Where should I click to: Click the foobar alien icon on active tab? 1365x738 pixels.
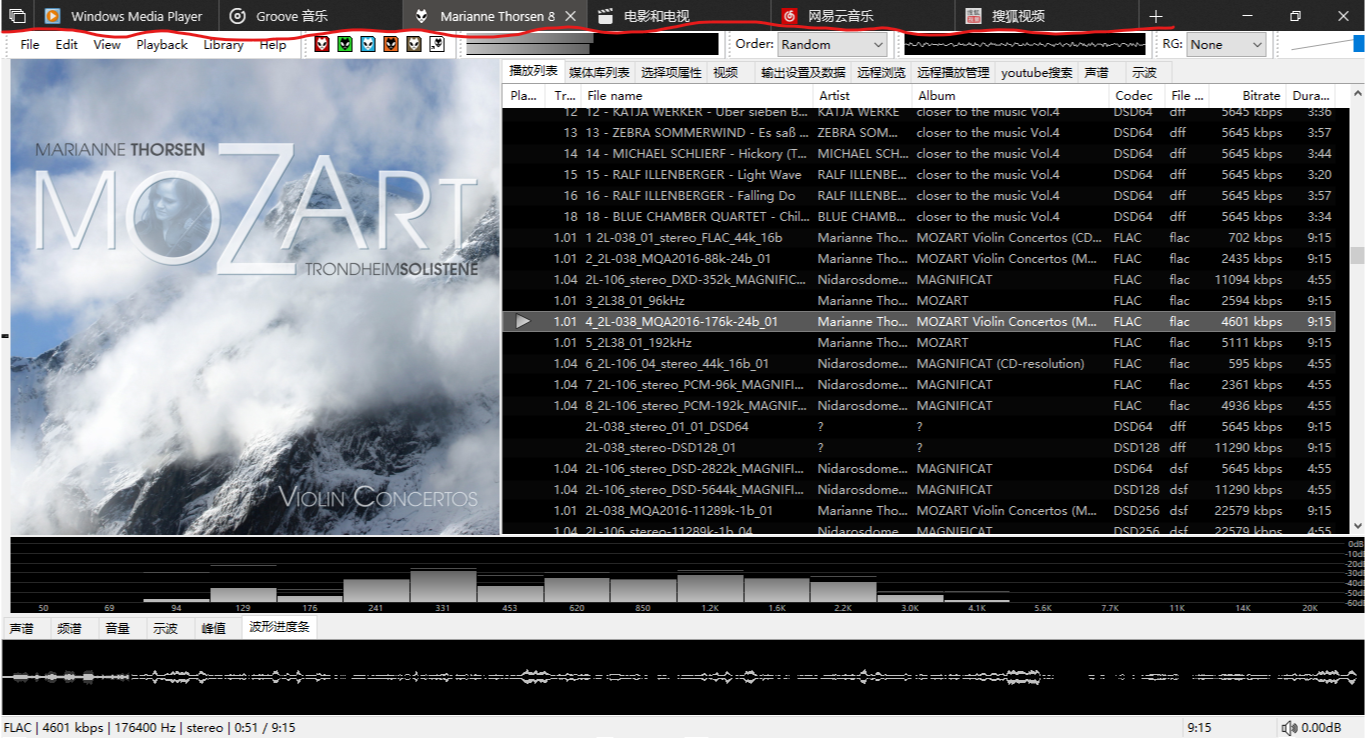pyautogui.click(x=422, y=16)
